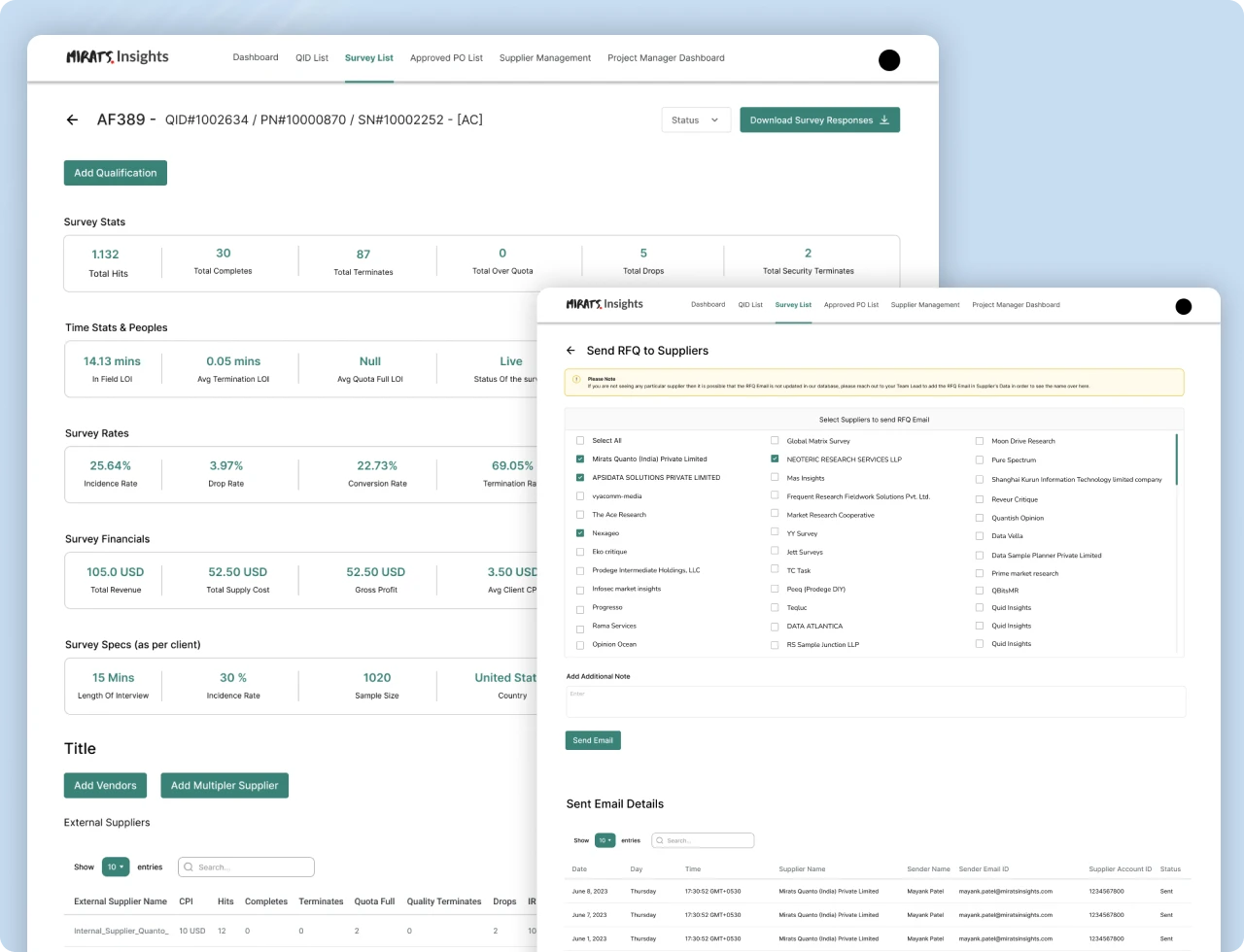Open Supplier Management tab in back window
The height and width of the screenshot is (952, 1244).
click(x=545, y=57)
